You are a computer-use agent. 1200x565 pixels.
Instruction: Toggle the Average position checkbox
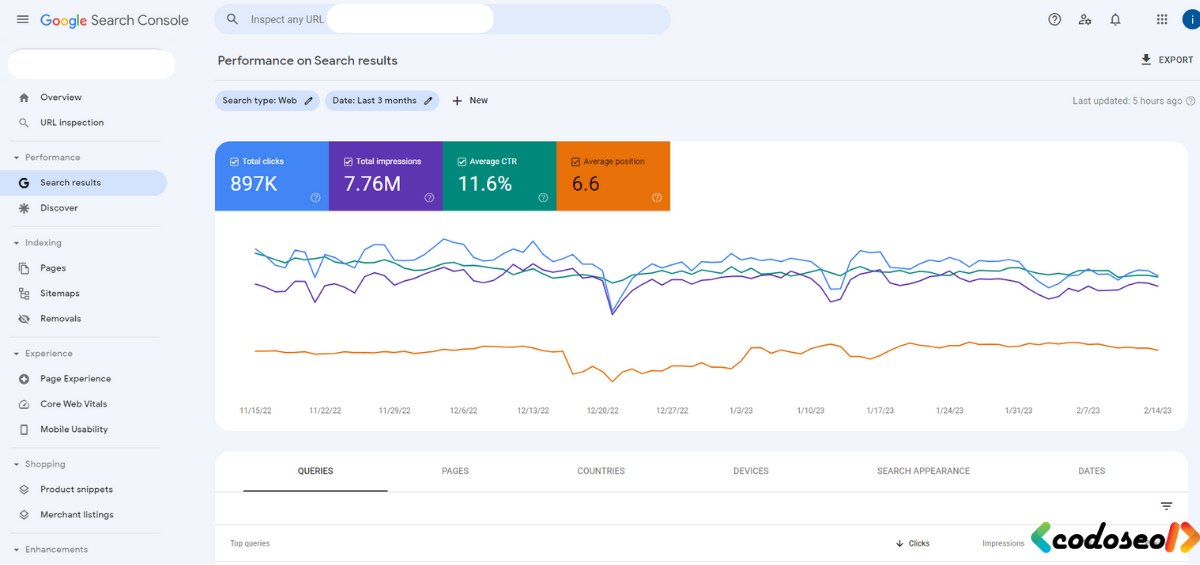tap(575, 161)
